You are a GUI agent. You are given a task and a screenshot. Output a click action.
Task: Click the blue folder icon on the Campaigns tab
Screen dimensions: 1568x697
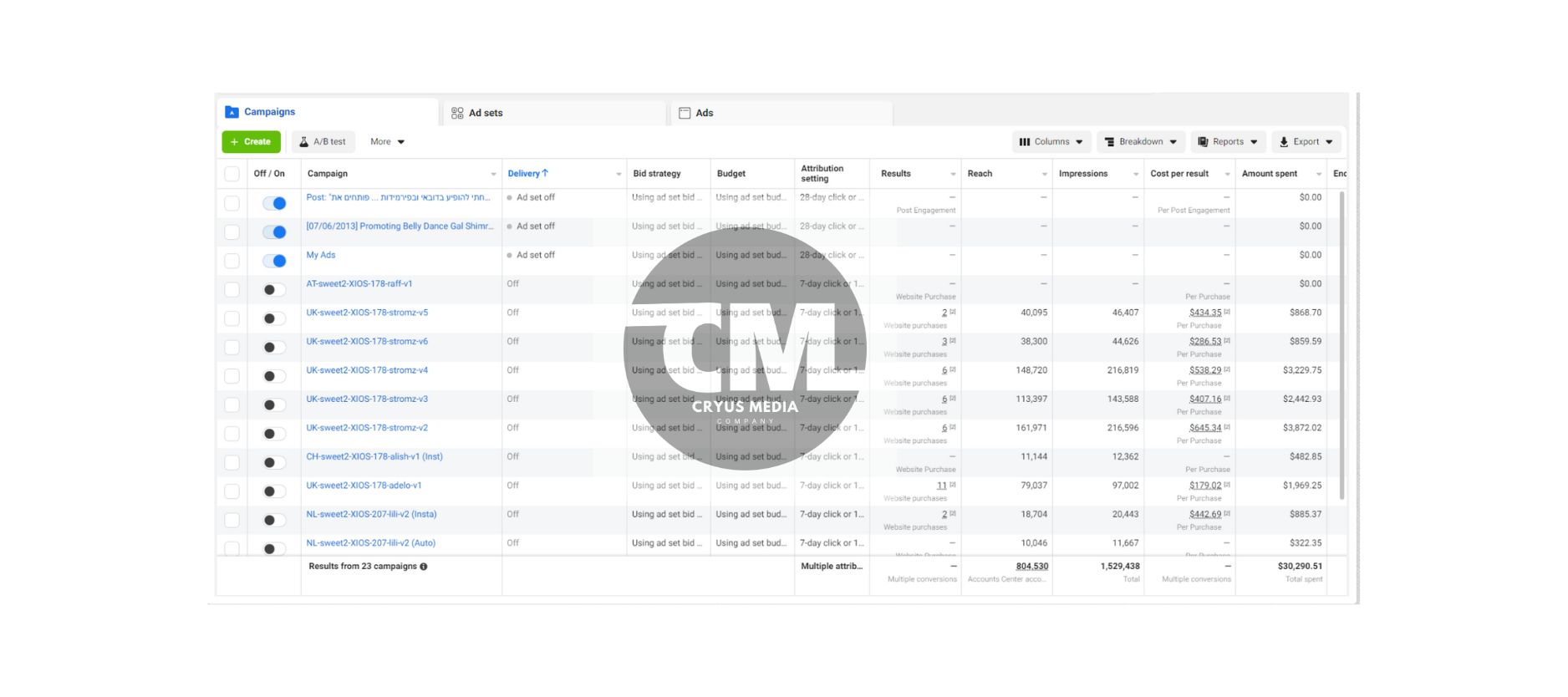[232, 112]
